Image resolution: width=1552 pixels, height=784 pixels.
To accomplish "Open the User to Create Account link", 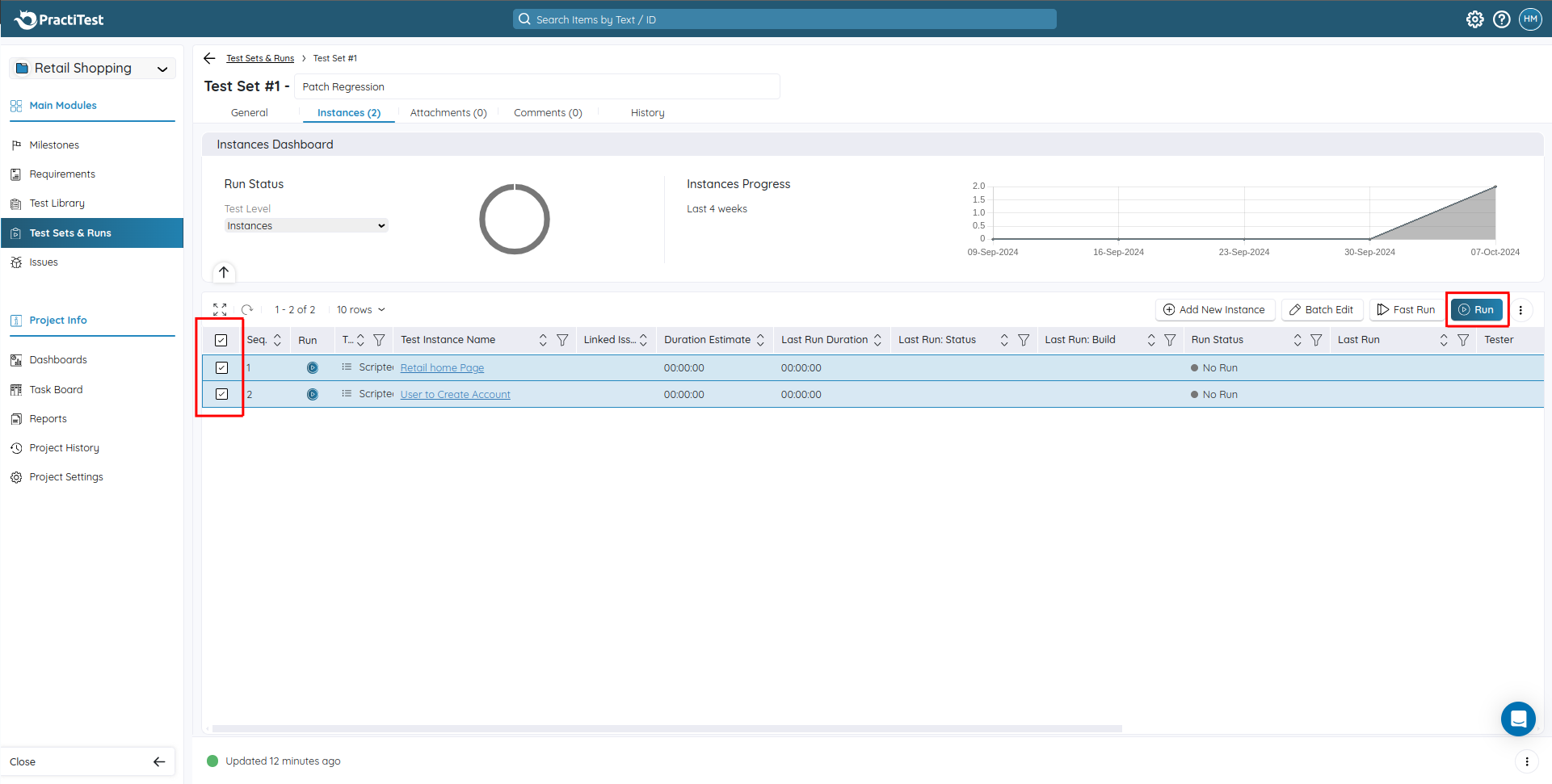I will (x=455, y=395).
